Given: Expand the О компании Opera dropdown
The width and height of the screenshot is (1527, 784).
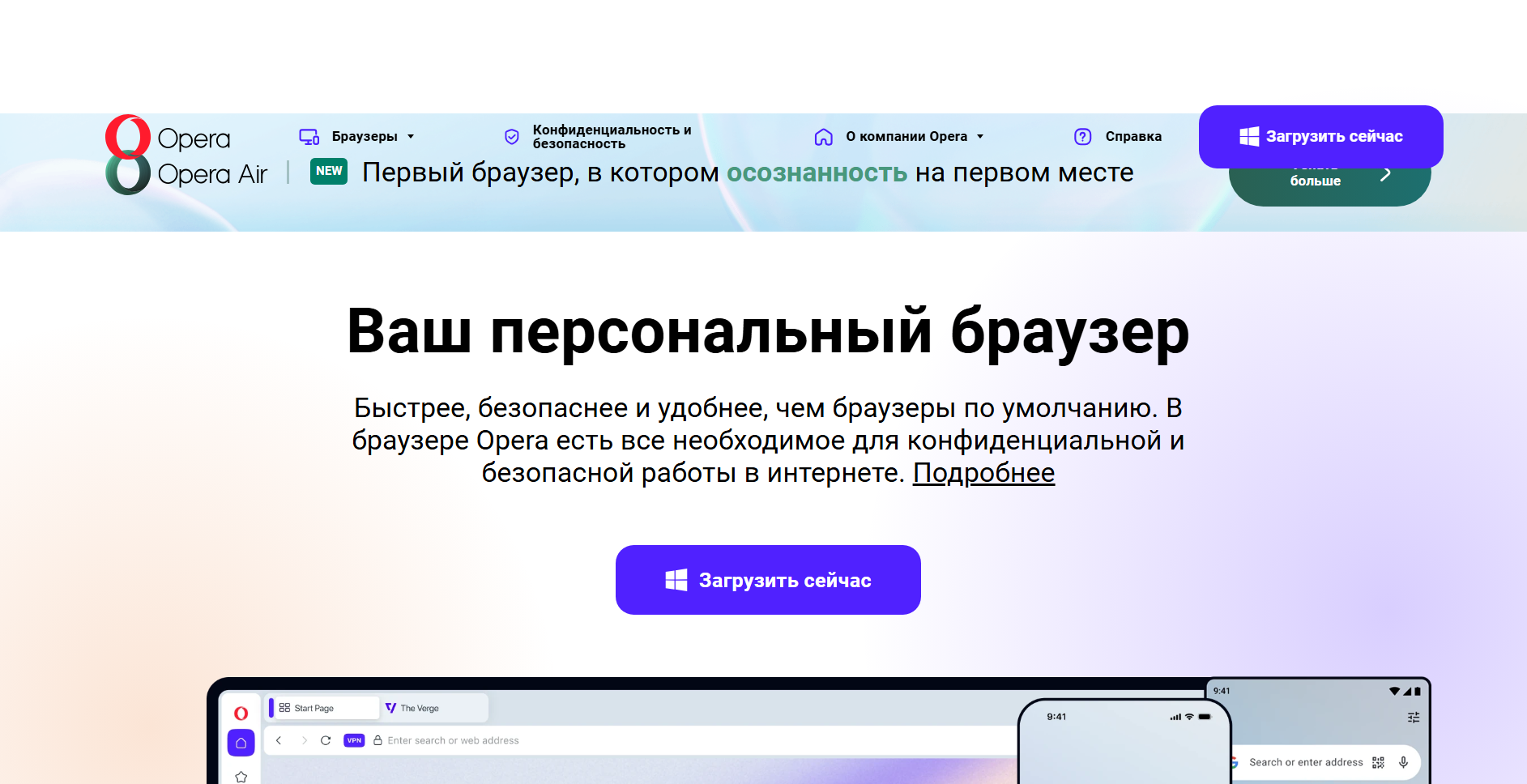Looking at the screenshot, I should (899, 136).
